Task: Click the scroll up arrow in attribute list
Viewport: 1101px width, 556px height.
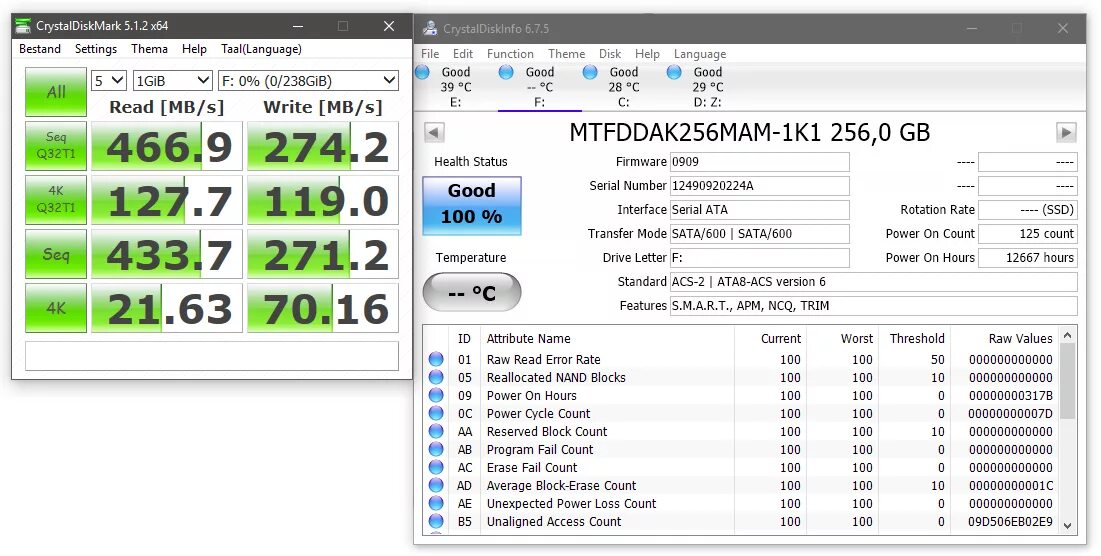Action: (1068, 336)
